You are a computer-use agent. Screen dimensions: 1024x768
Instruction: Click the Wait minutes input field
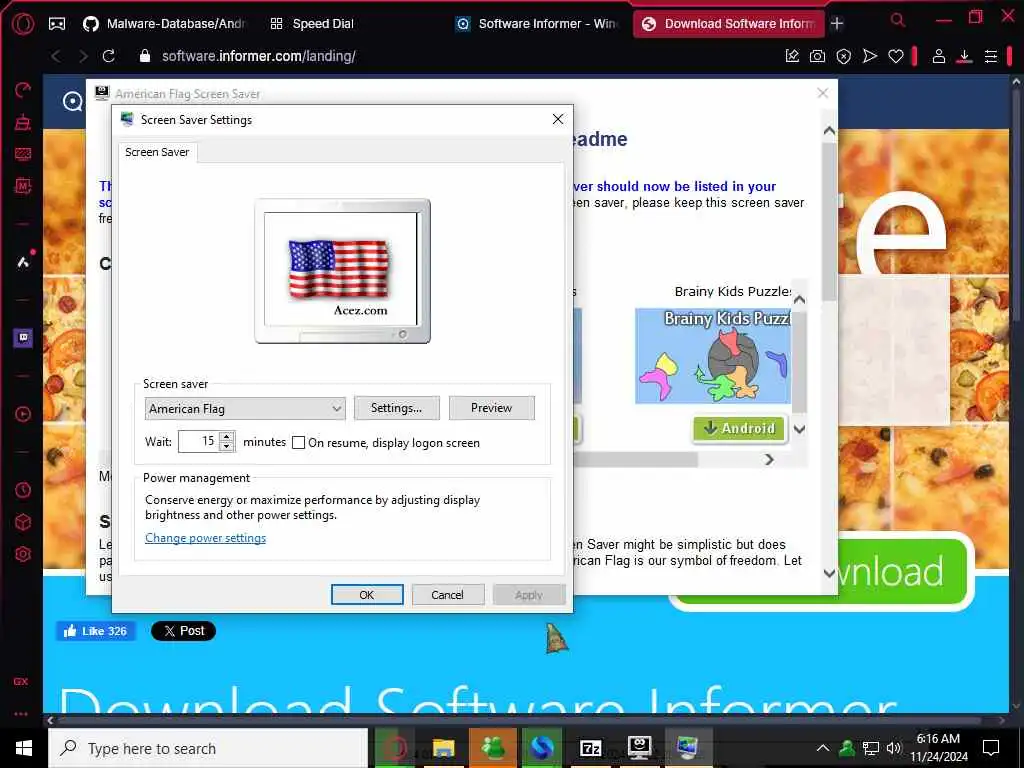pos(200,441)
